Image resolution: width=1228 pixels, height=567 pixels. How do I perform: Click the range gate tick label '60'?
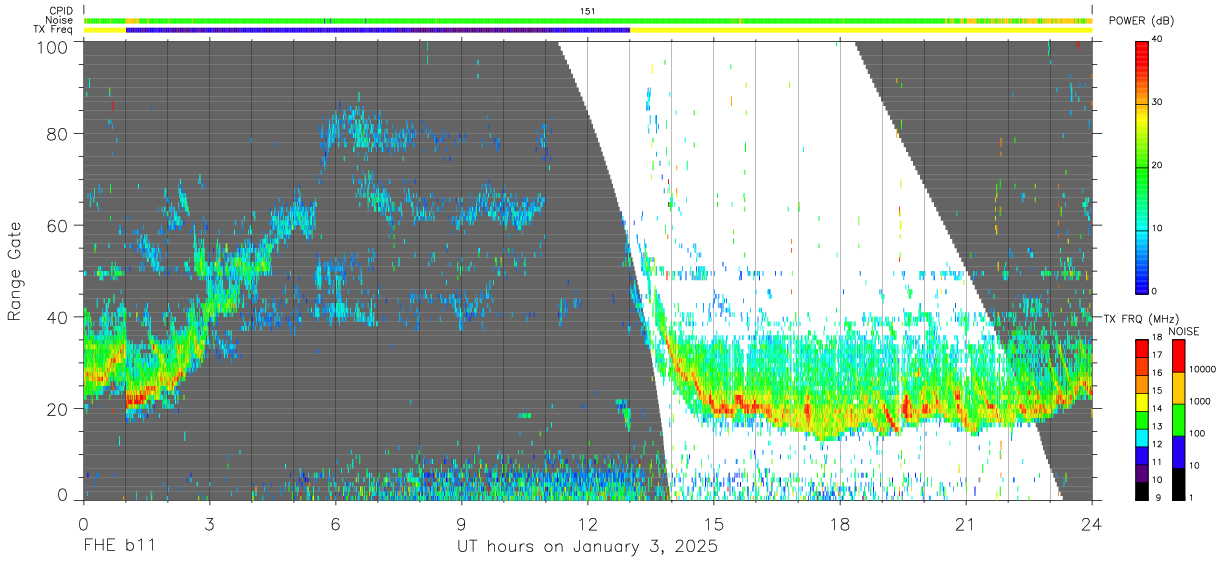tap(59, 225)
